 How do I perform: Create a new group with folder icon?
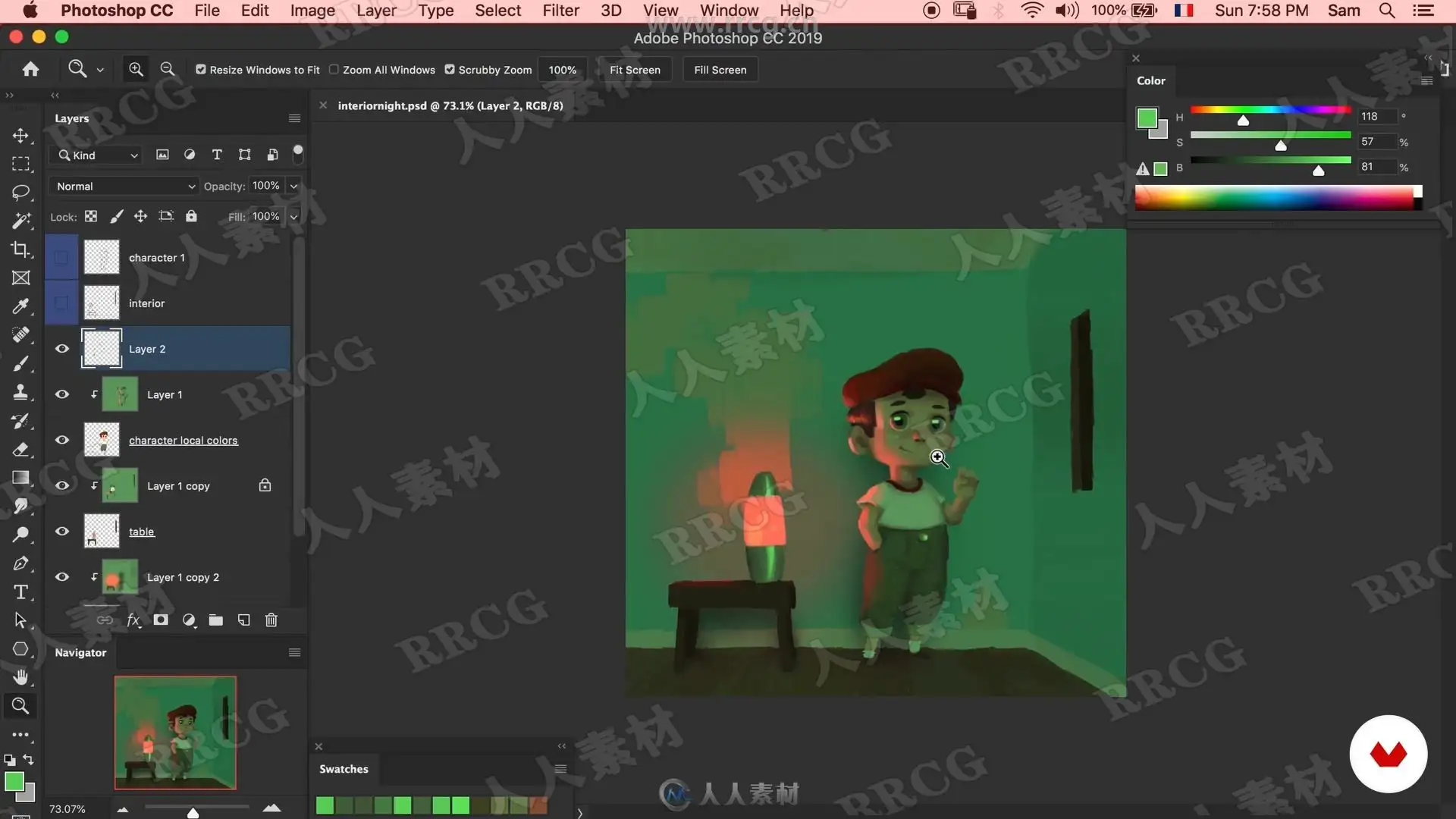click(216, 620)
